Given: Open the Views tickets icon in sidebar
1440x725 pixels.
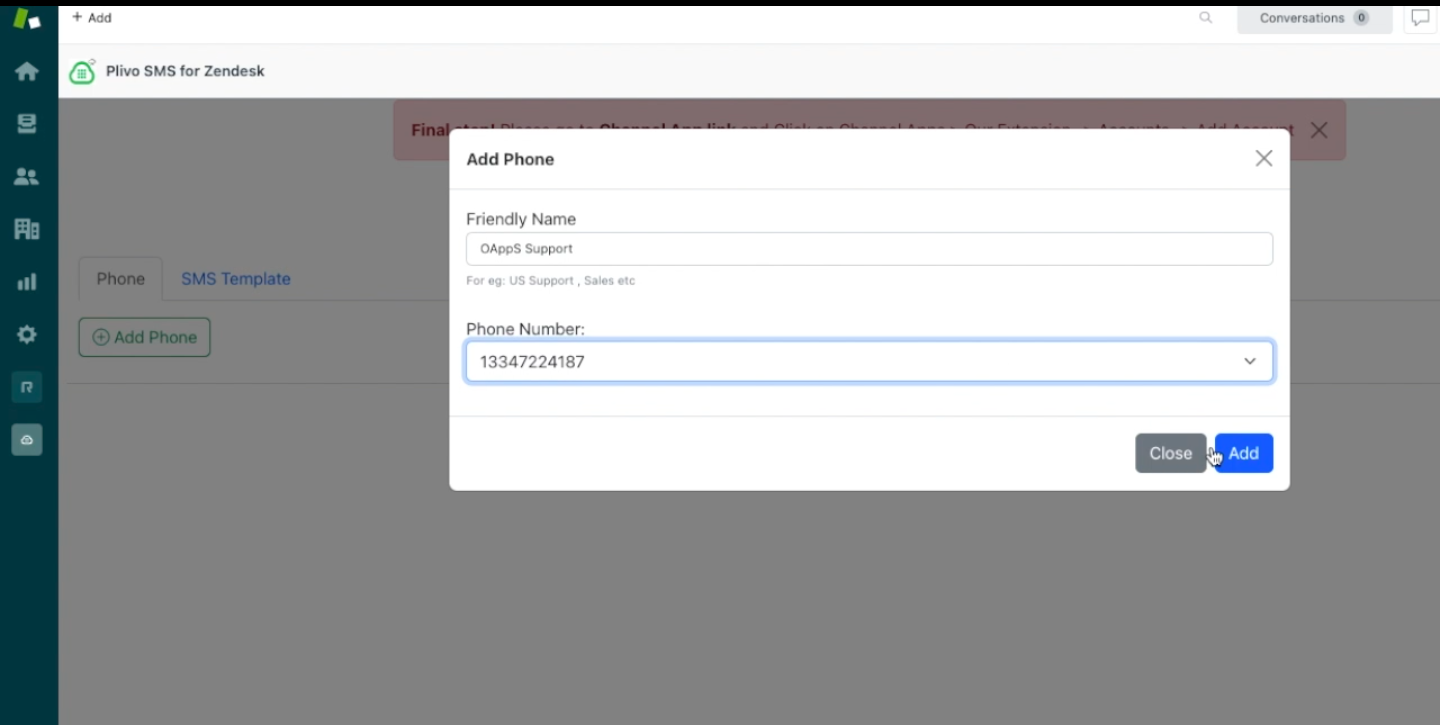Looking at the screenshot, I should tap(27, 124).
